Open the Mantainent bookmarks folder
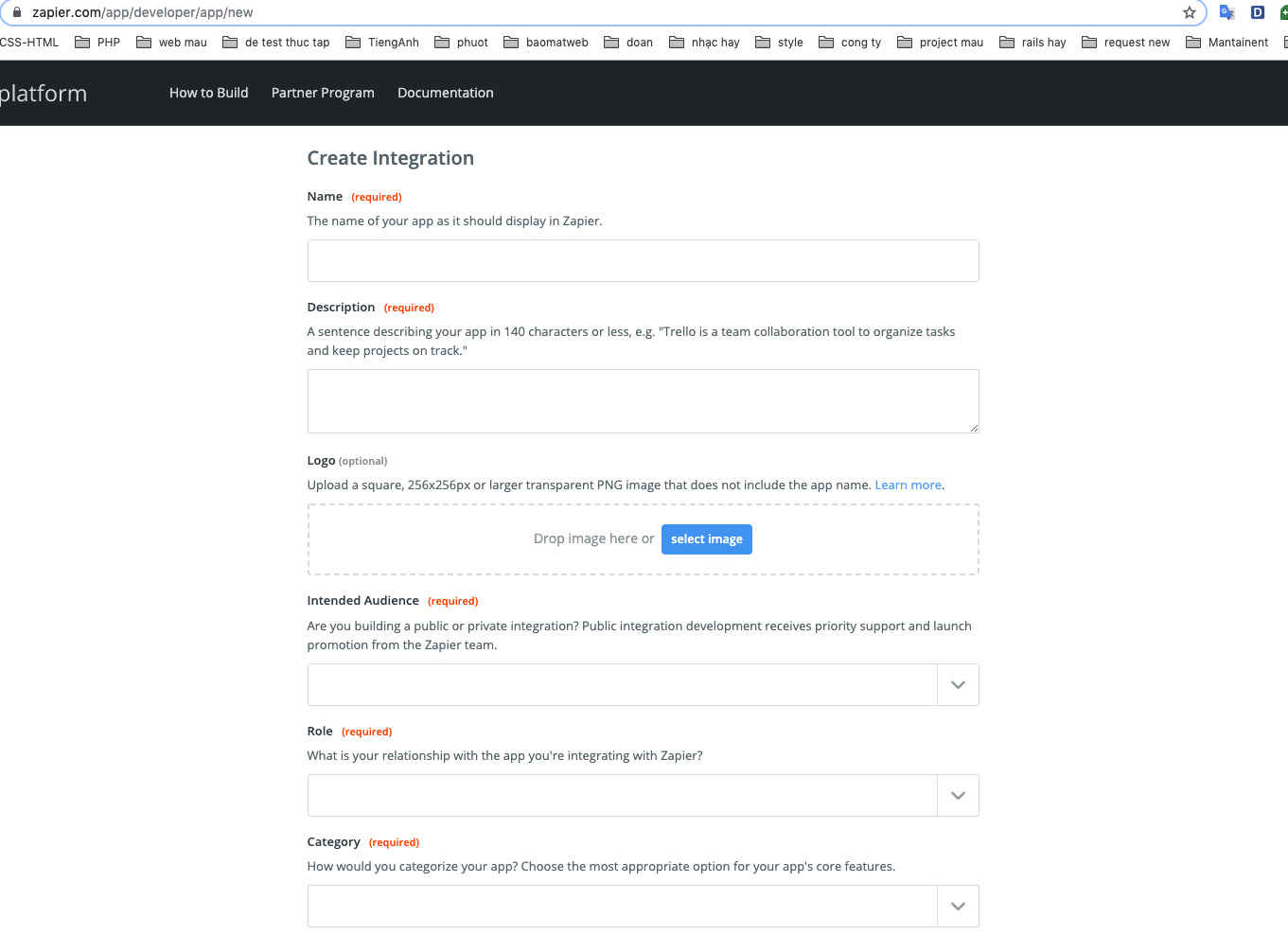This screenshot has height=935, width=1288. 1226,43
